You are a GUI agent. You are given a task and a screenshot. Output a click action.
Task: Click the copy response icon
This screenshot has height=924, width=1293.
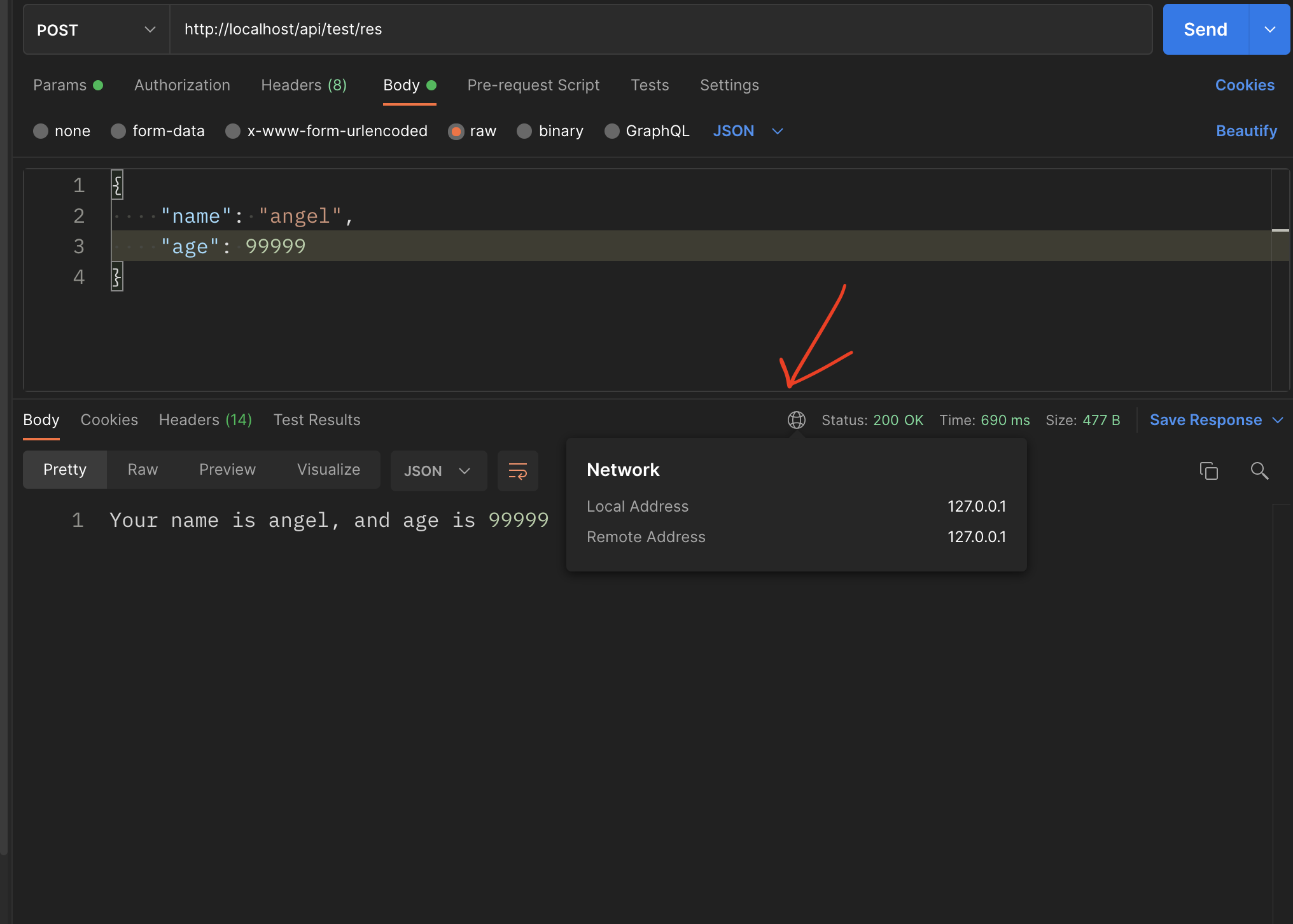(x=1208, y=471)
